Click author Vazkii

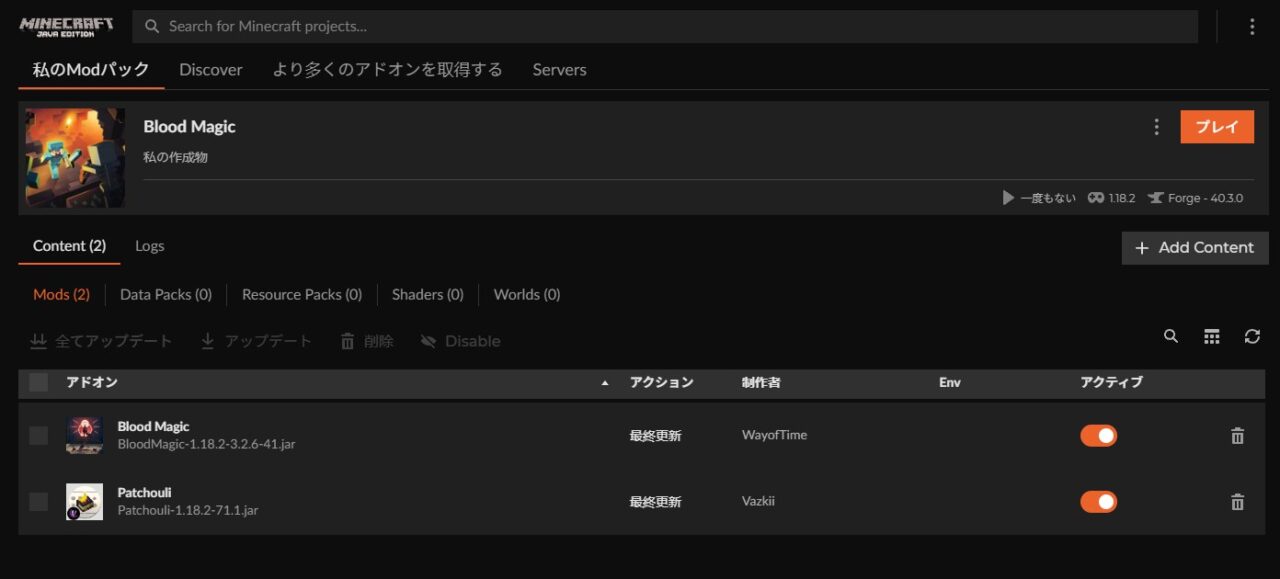tap(758, 501)
